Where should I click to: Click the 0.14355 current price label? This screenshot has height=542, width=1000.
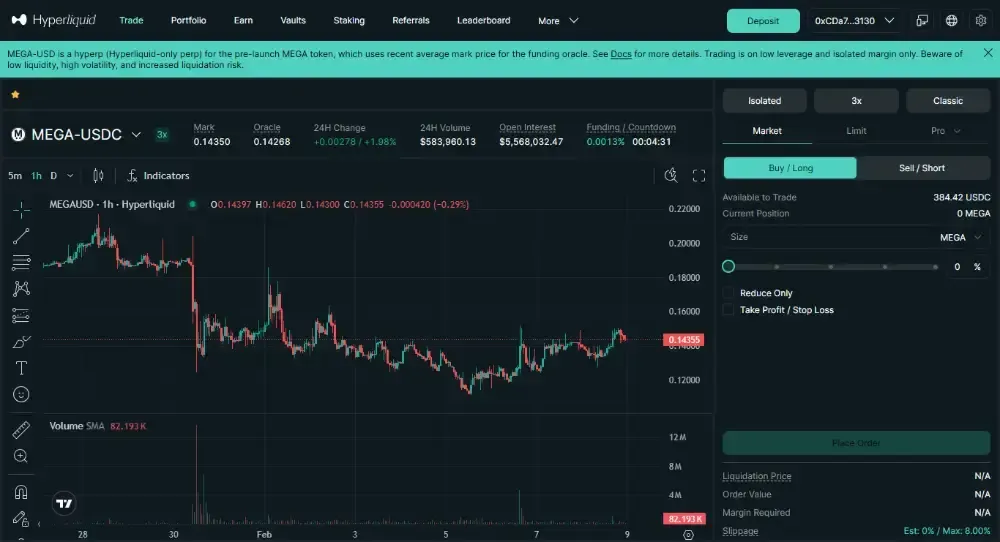click(684, 340)
